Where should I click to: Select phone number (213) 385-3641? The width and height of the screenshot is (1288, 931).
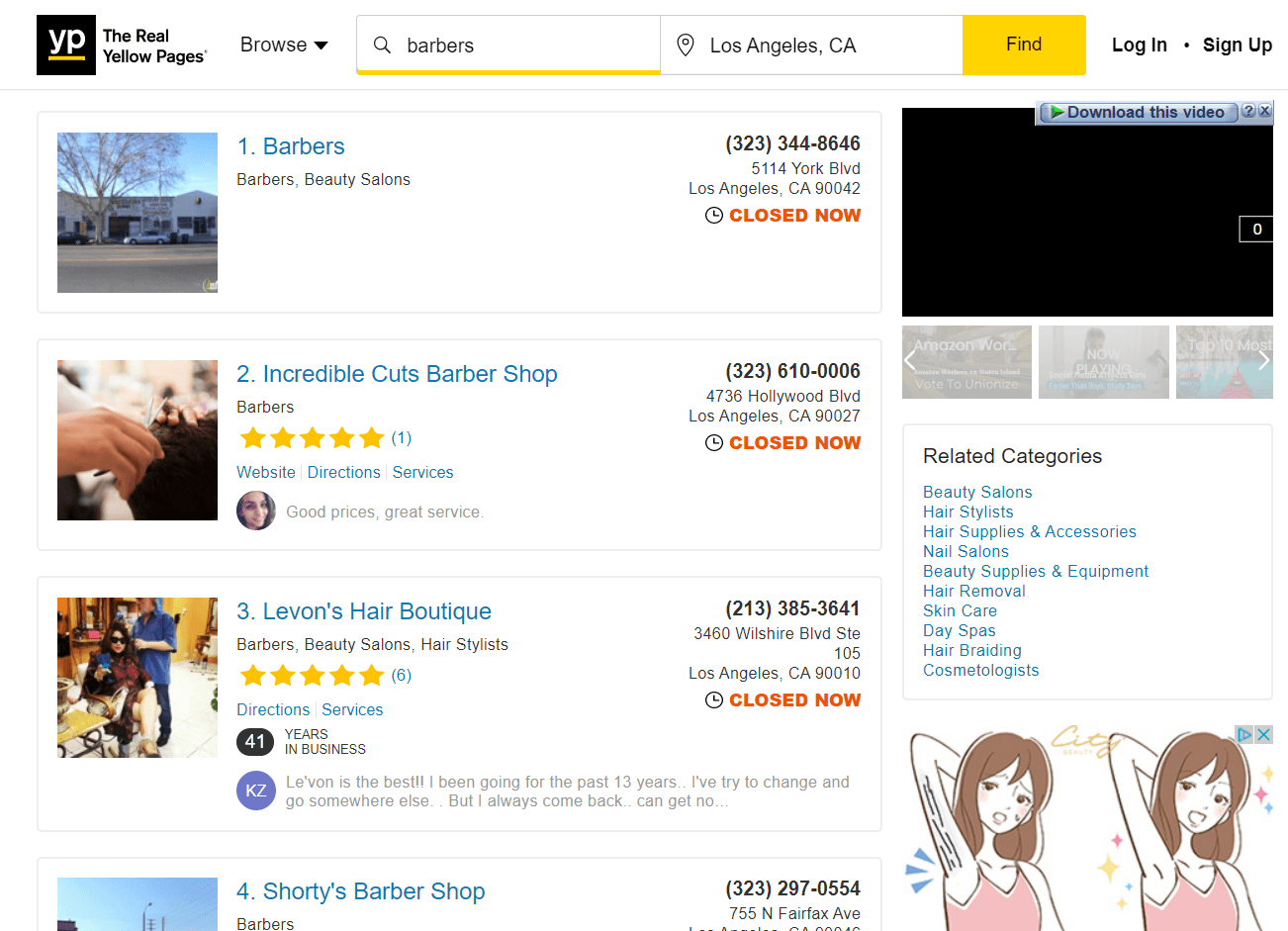pos(792,608)
